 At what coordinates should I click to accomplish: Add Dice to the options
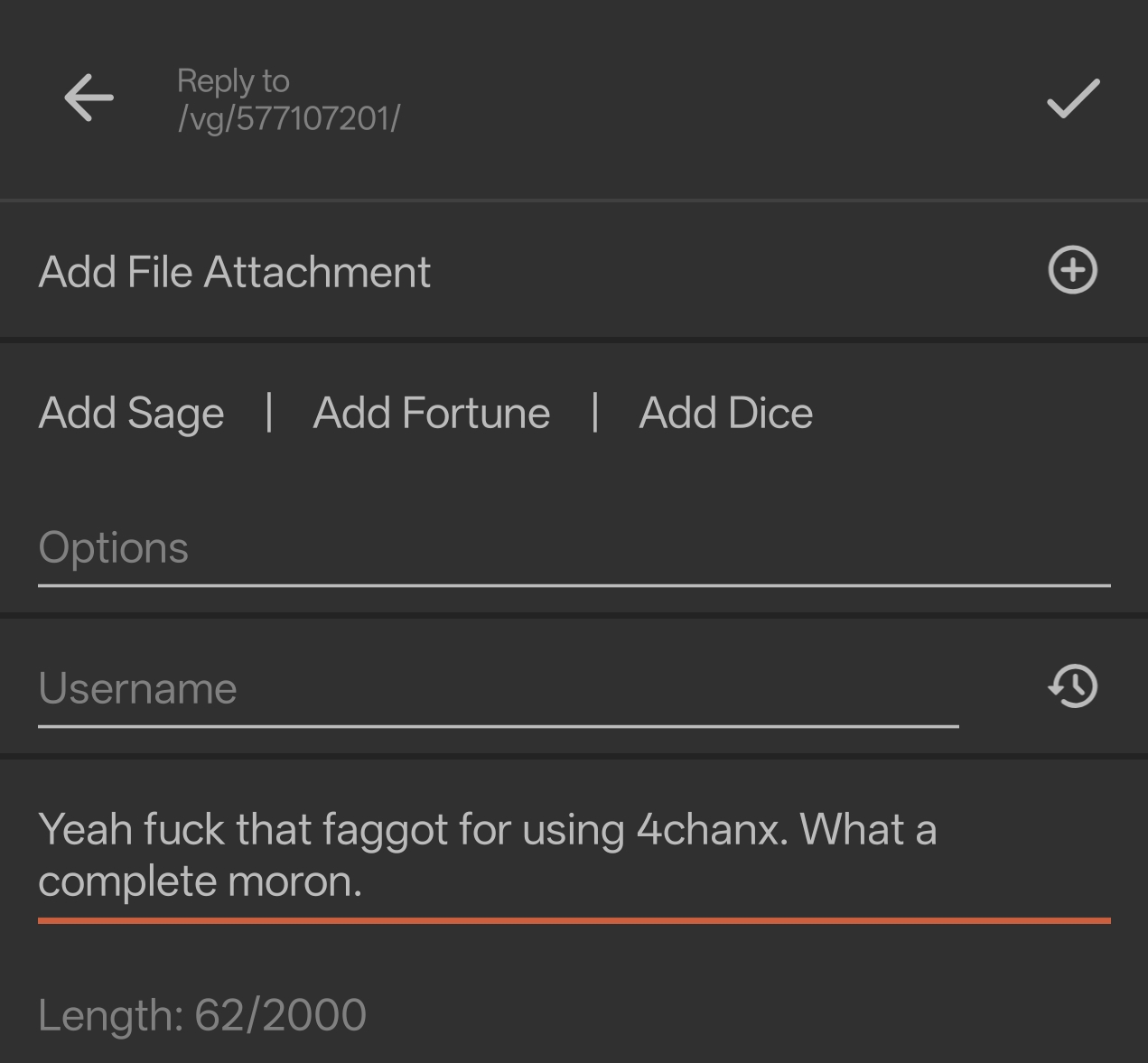pos(726,413)
